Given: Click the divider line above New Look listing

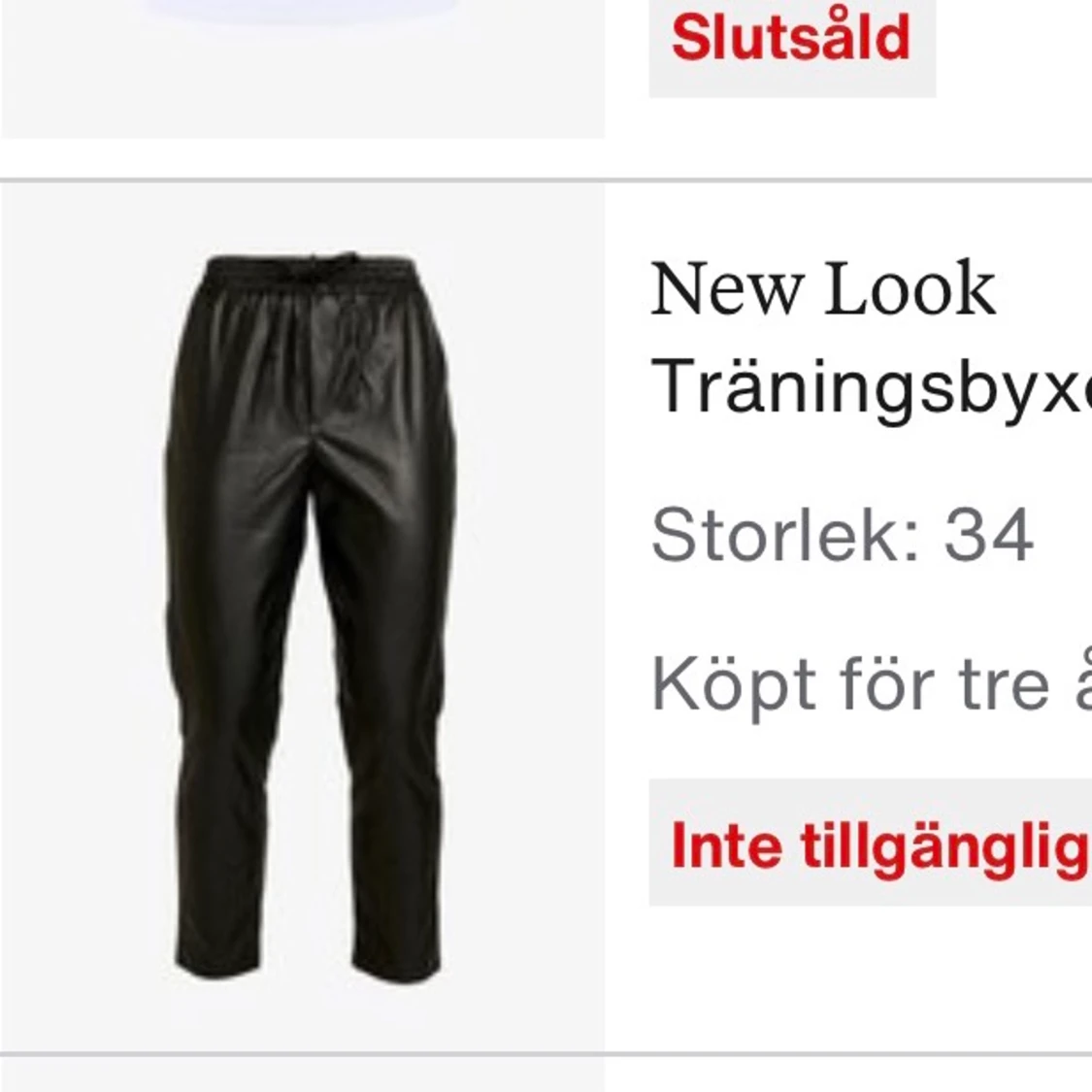Looking at the screenshot, I should (x=546, y=181).
